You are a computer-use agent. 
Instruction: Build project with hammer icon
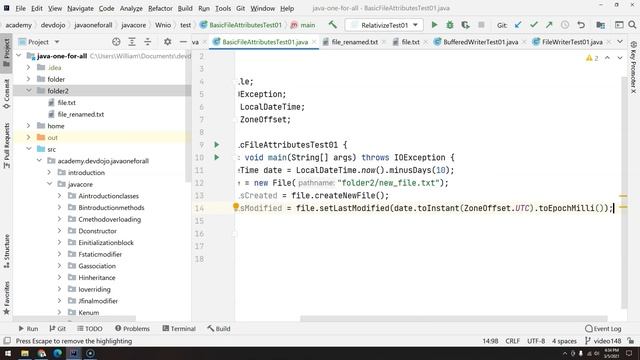(333, 25)
